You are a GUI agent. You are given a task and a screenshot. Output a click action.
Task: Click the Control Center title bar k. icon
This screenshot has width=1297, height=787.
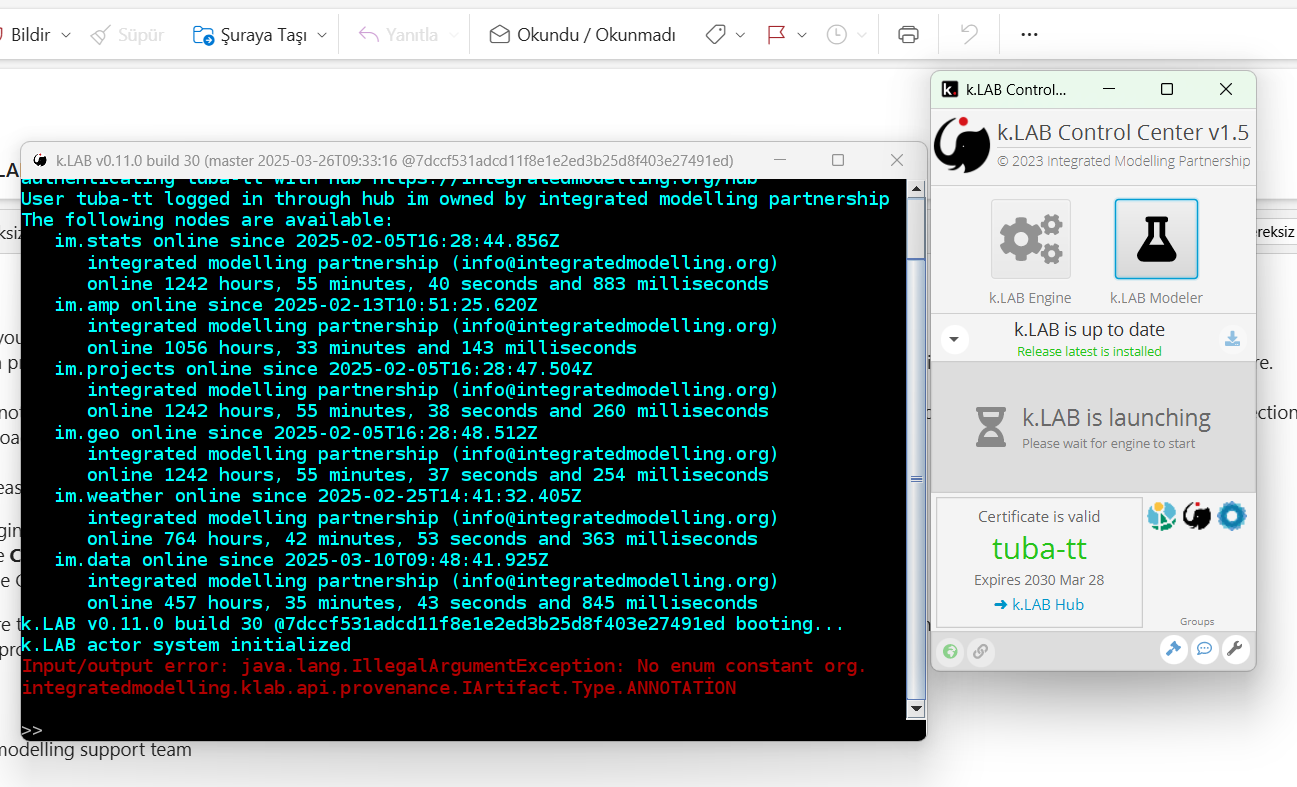coord(950,89)
